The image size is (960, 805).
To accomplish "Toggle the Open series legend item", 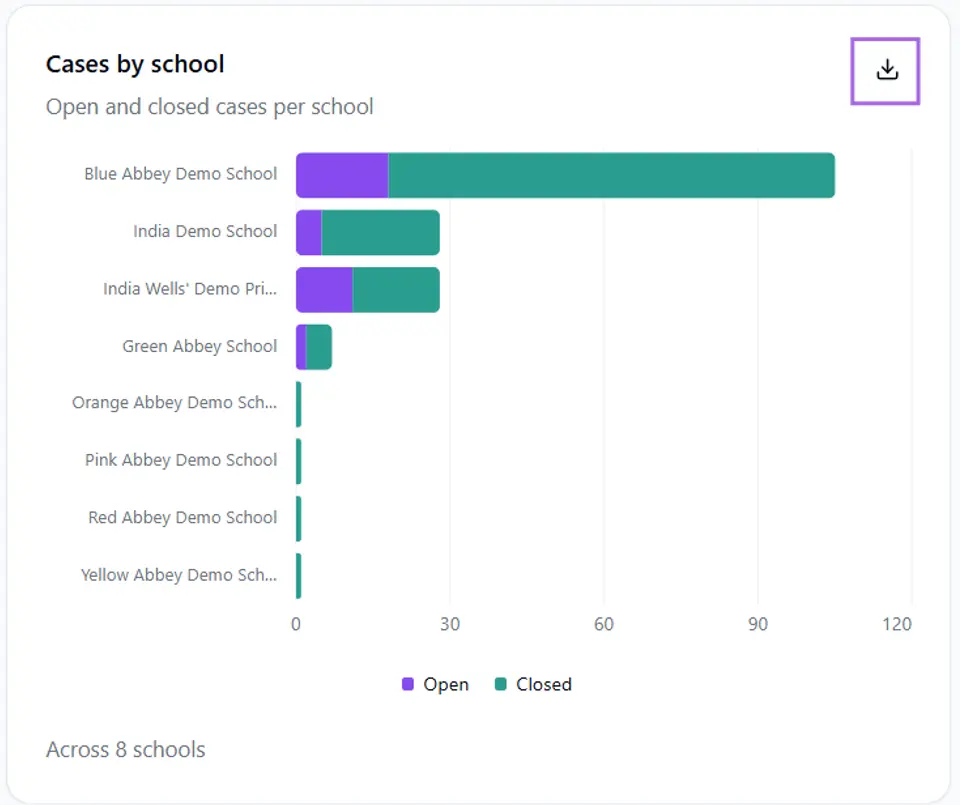I will click(435, 684).
